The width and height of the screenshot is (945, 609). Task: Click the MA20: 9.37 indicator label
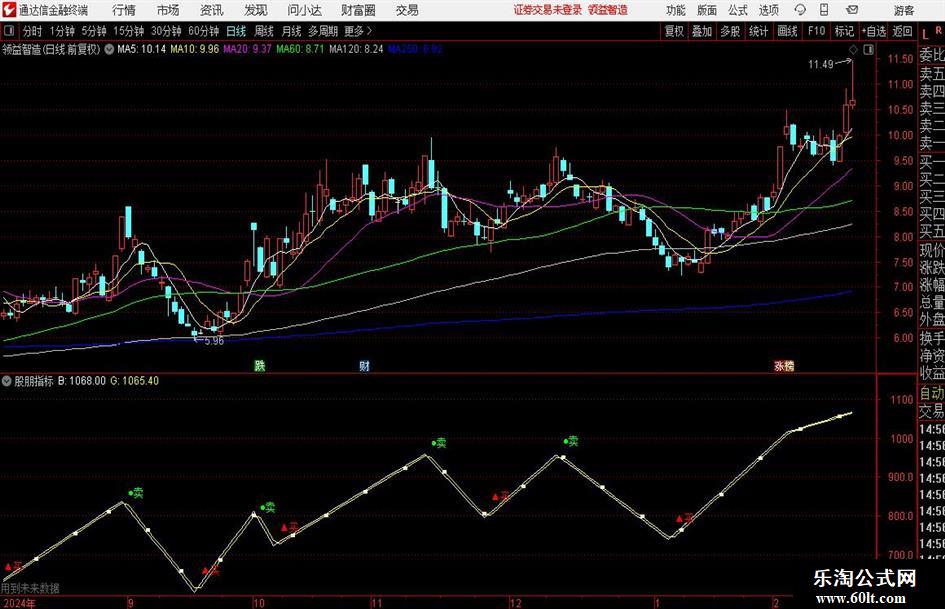(247, 49)
